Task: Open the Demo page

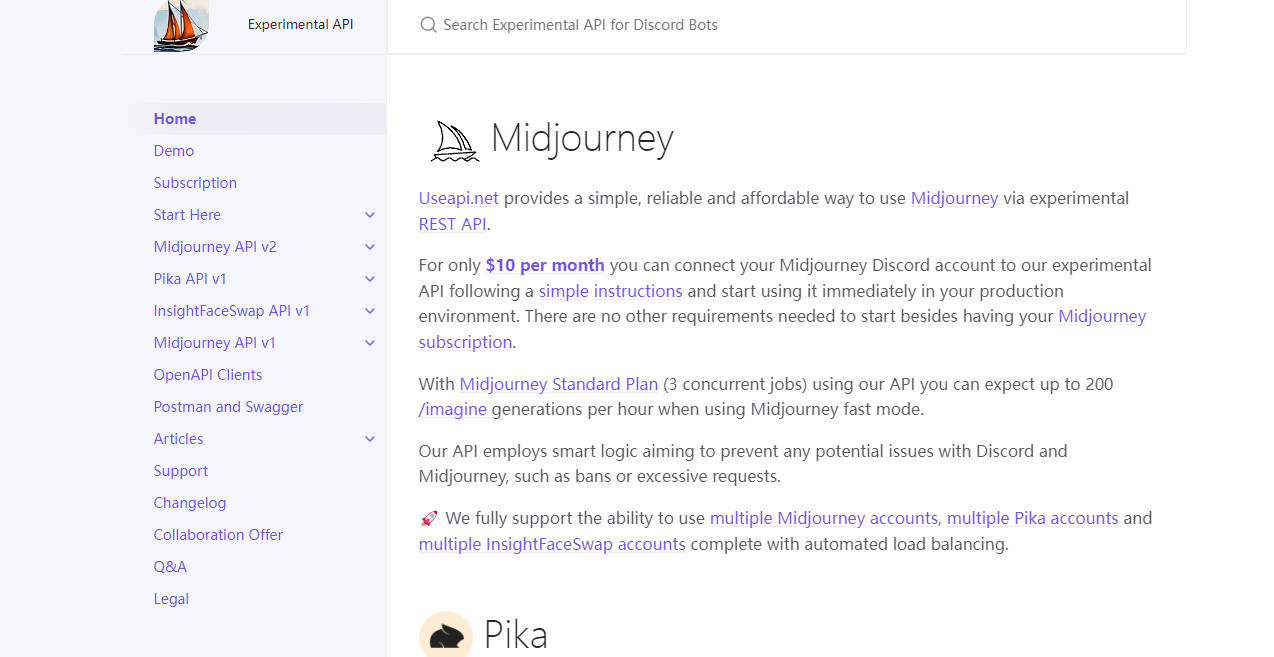Action: 173,150
